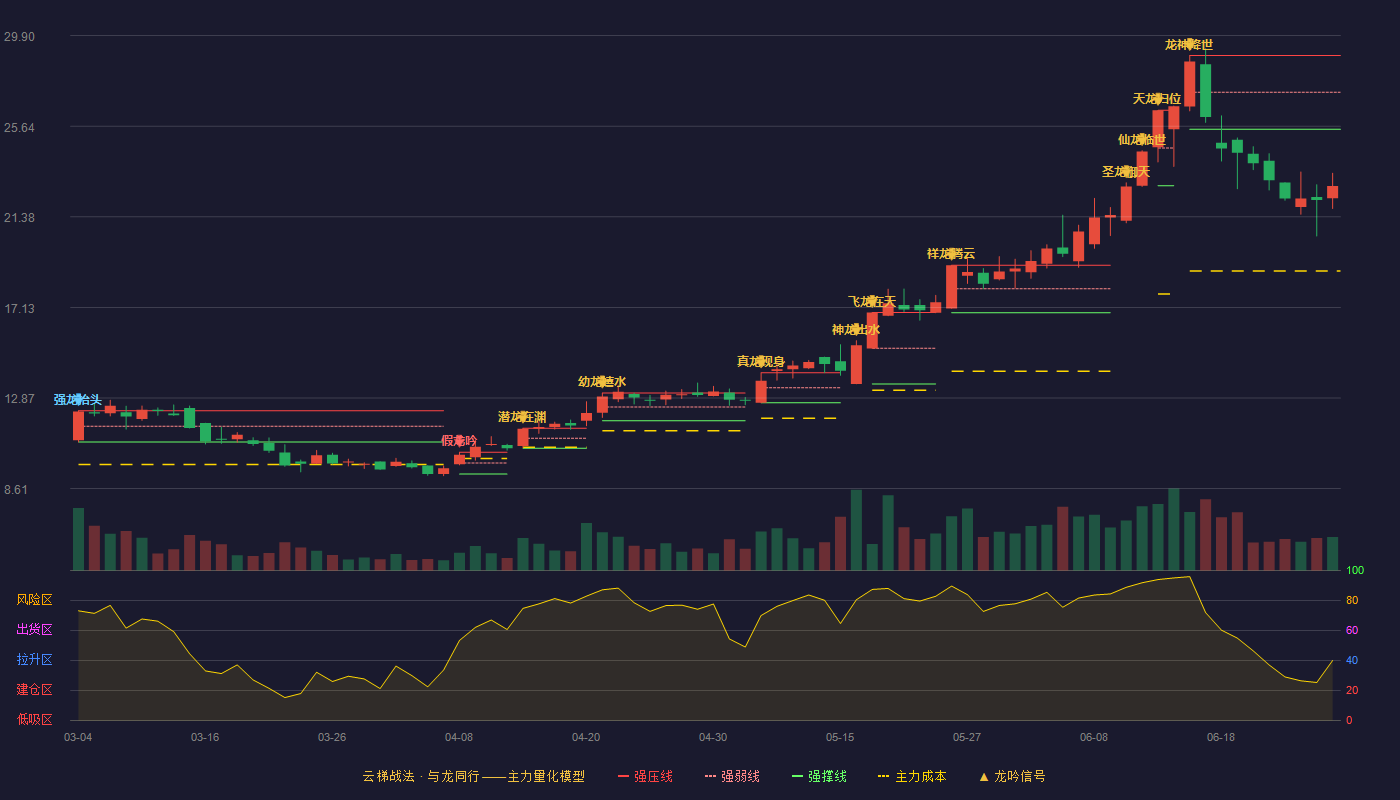The width and height of the screenshot is (1400, 800).
Task: Click the 04-08 date axis label
Action: pos(459,737)
